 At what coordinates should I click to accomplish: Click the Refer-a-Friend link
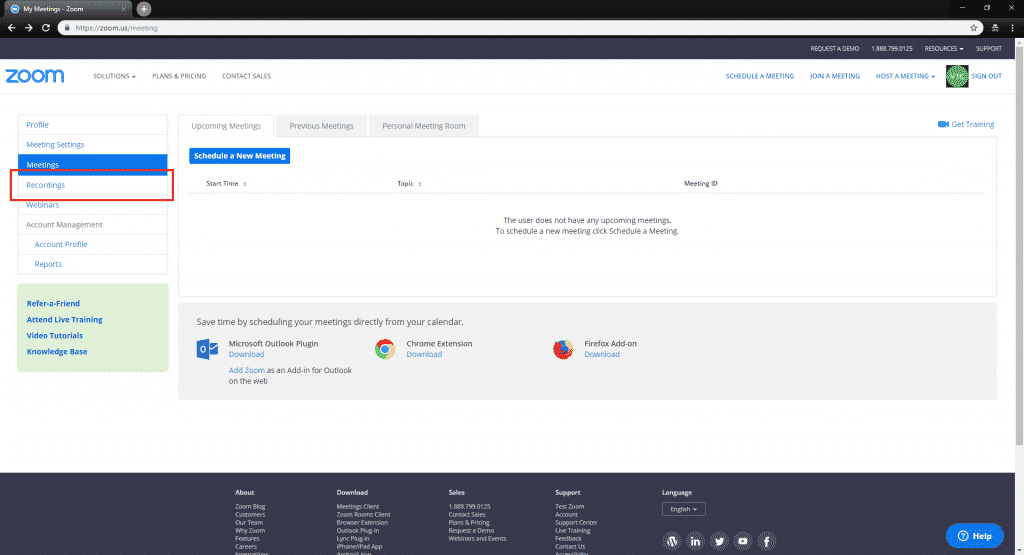[x=53, y=304]
